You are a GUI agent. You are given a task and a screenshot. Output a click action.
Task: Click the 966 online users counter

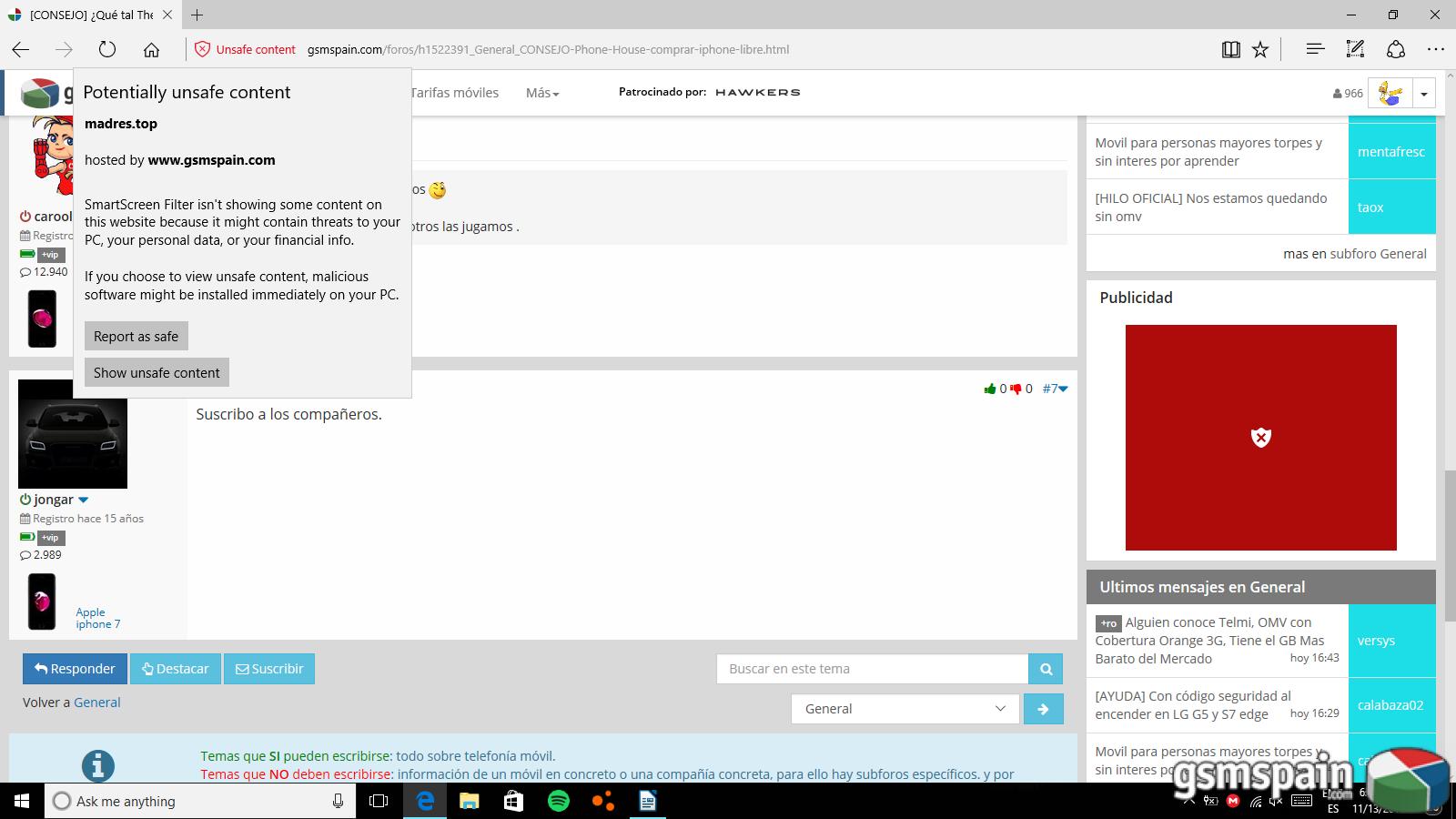[x=1348, y=93]
